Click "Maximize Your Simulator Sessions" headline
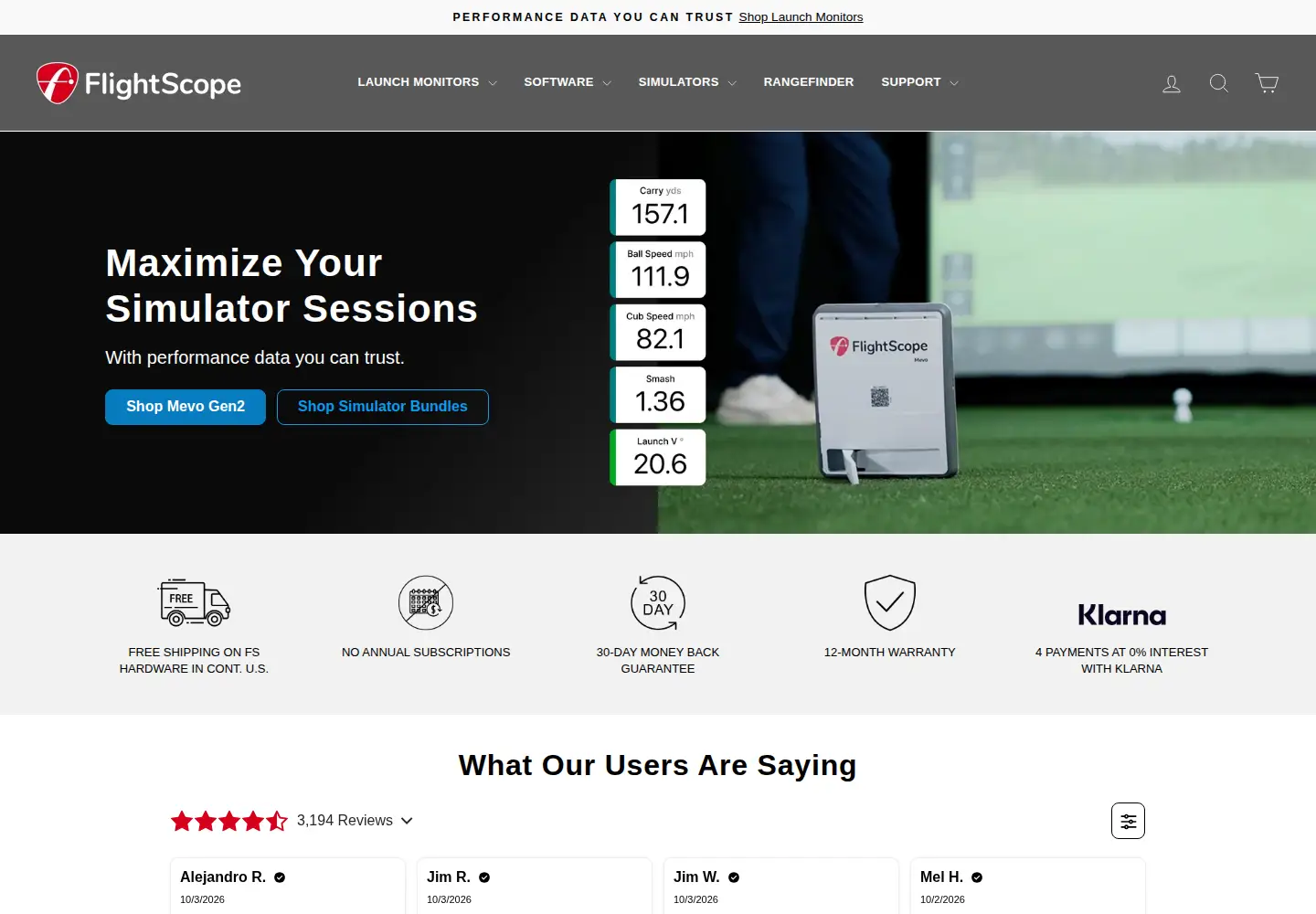 tap(292, 286)
